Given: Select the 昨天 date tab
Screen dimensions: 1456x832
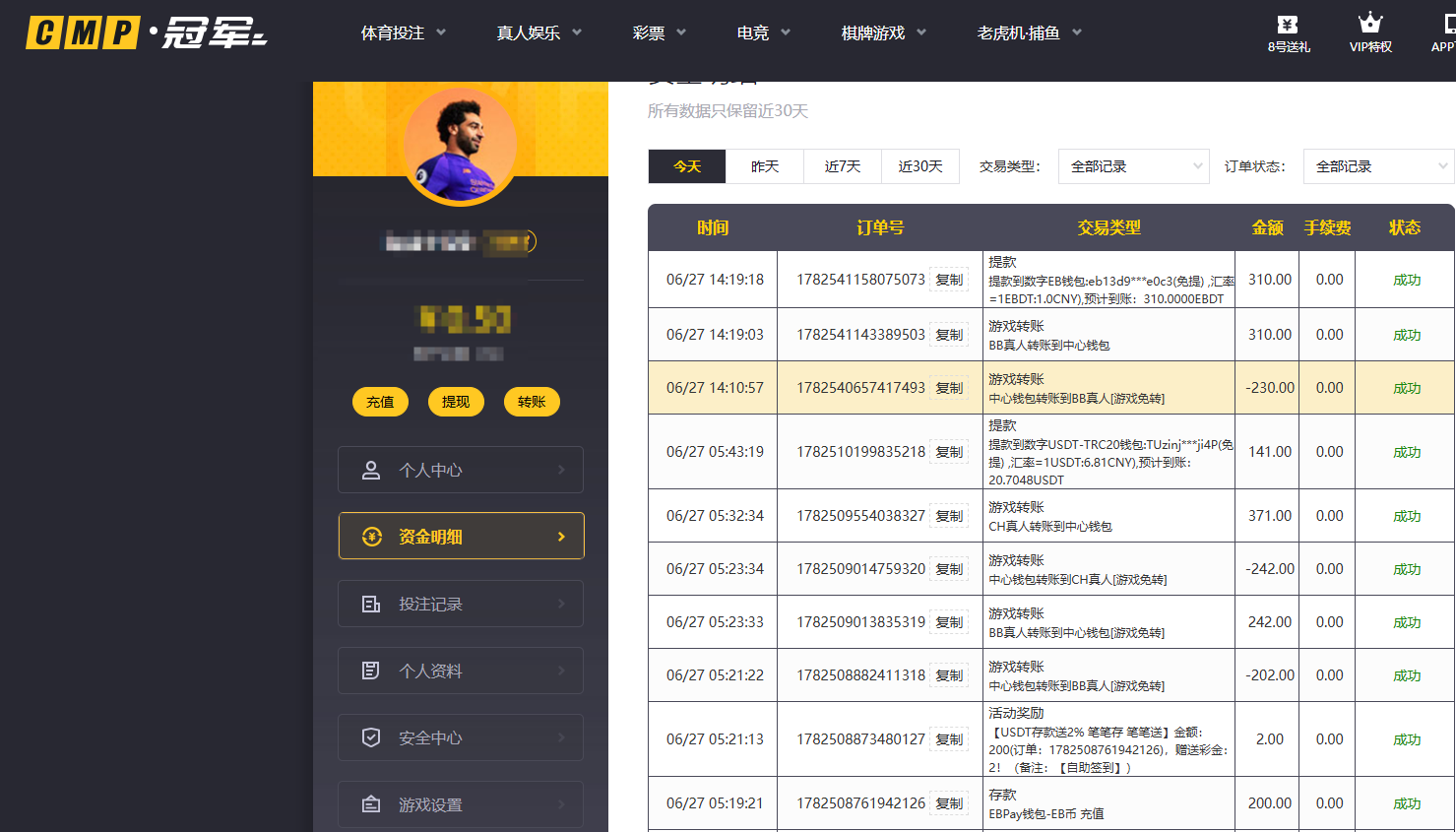Looking at the screenshot, I should (x=765, y=166).
